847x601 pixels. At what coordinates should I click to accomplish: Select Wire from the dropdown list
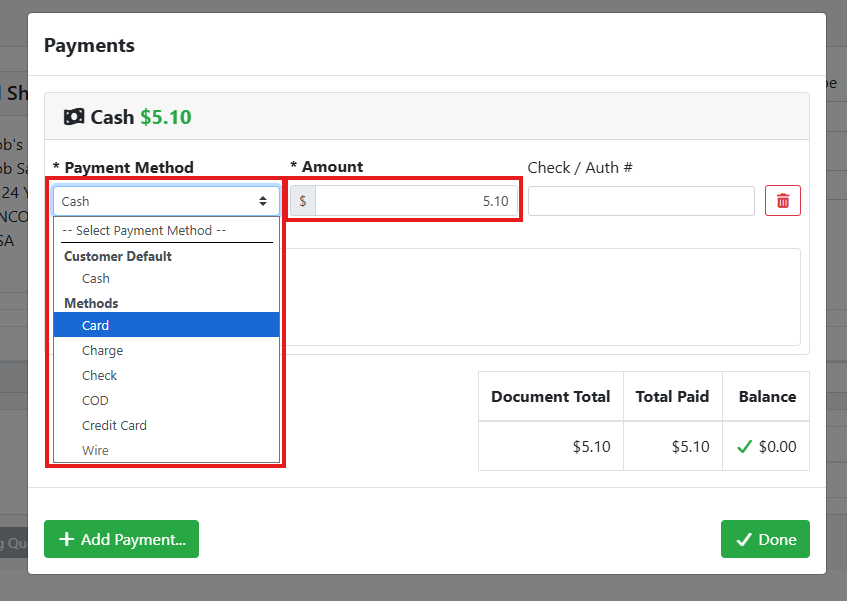coord(95,450)
